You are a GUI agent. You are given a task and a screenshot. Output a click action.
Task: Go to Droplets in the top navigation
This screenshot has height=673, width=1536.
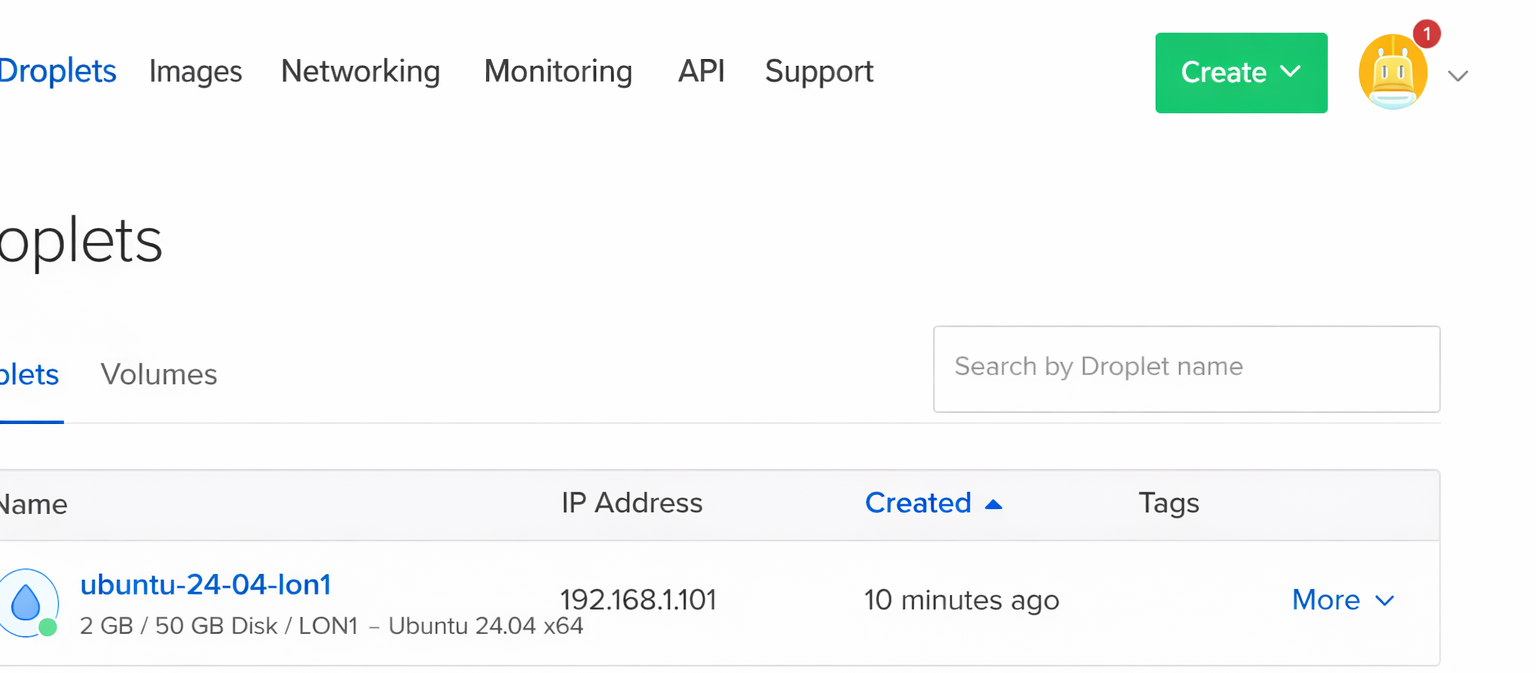pyautogui.click(x=58, y=71)
